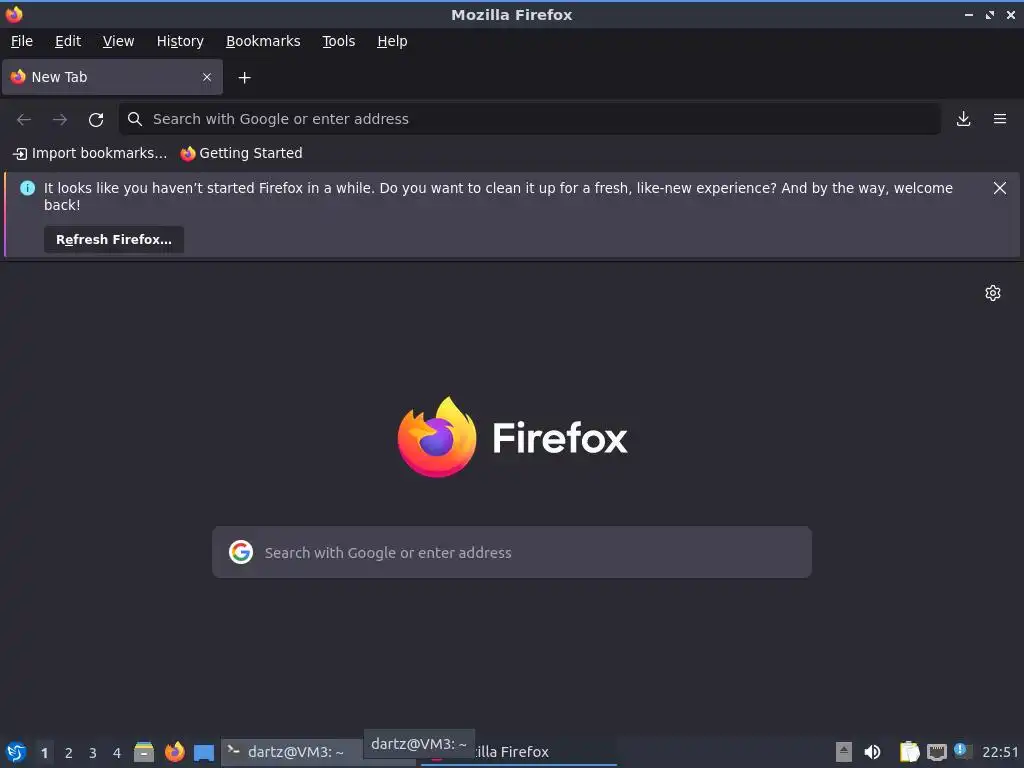Select the New Tab tab
The height and width of the screenshot is (768, 1024).
[112, 77]
